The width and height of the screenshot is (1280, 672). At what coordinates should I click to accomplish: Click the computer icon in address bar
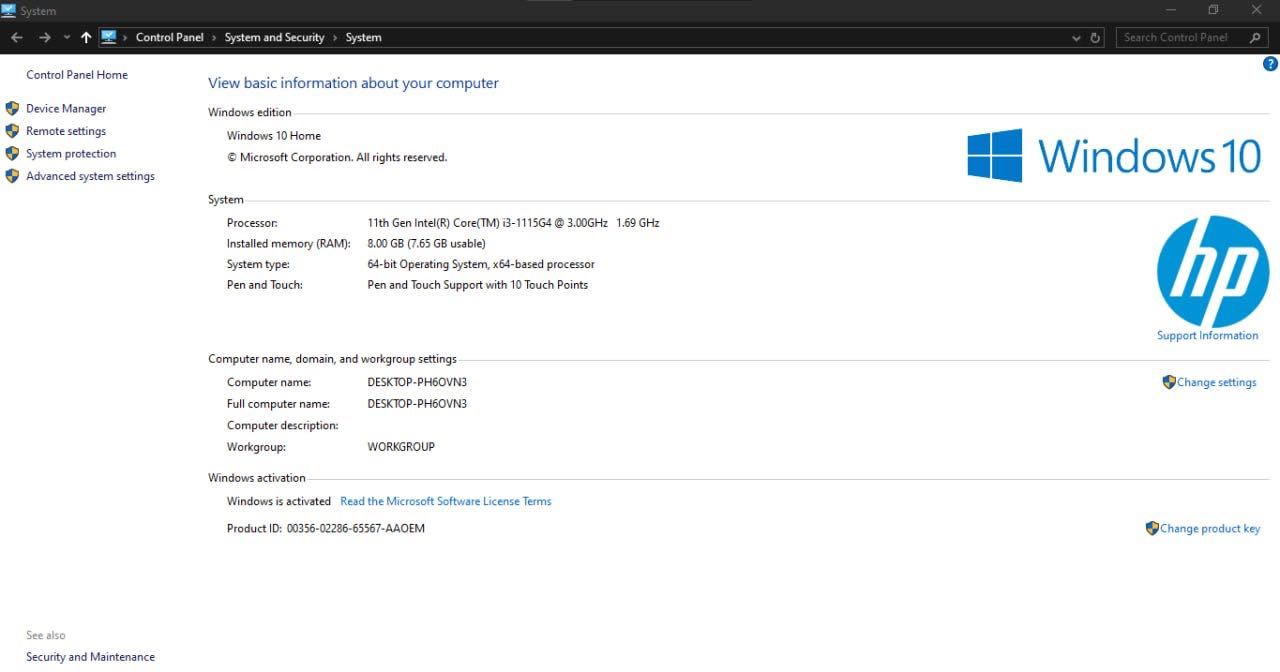pyautogui.click(x=109, y=37)
